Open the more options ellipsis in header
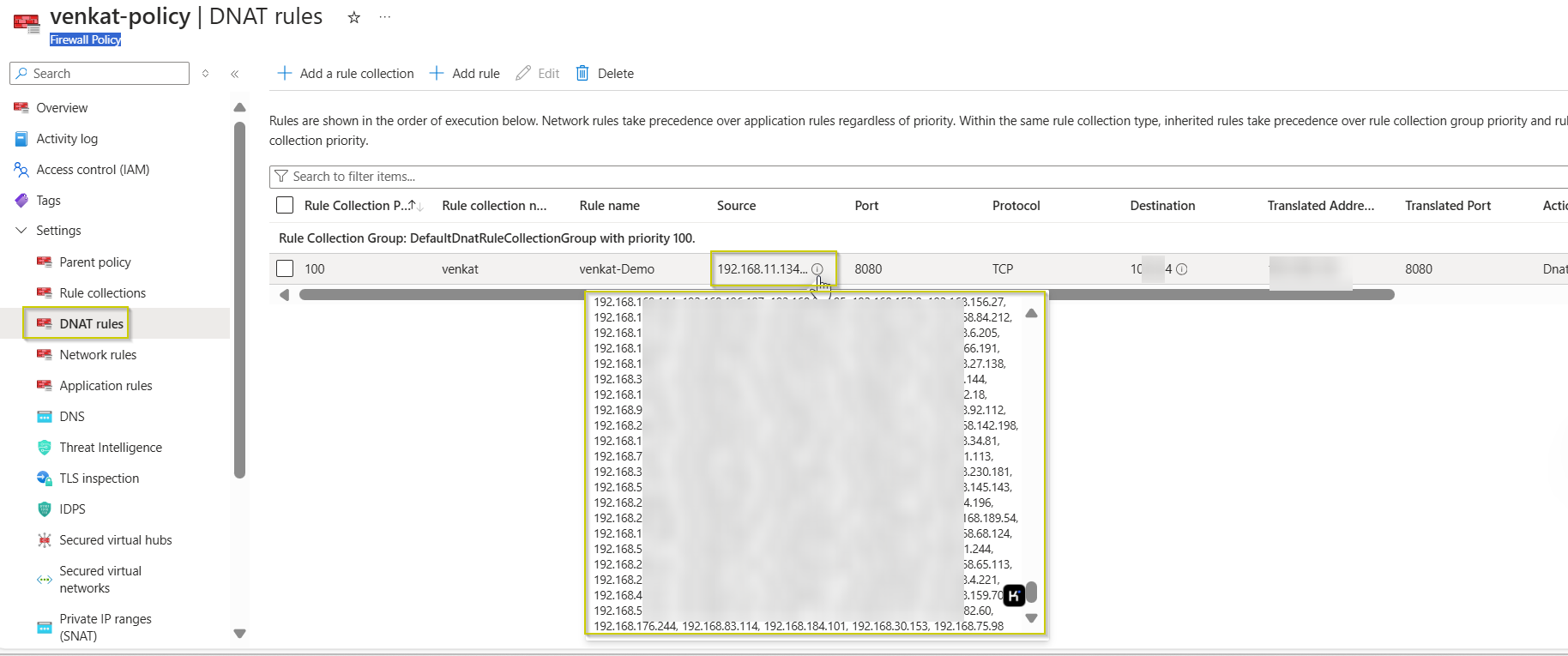The image size is (1568, 656). pos(385,17)
